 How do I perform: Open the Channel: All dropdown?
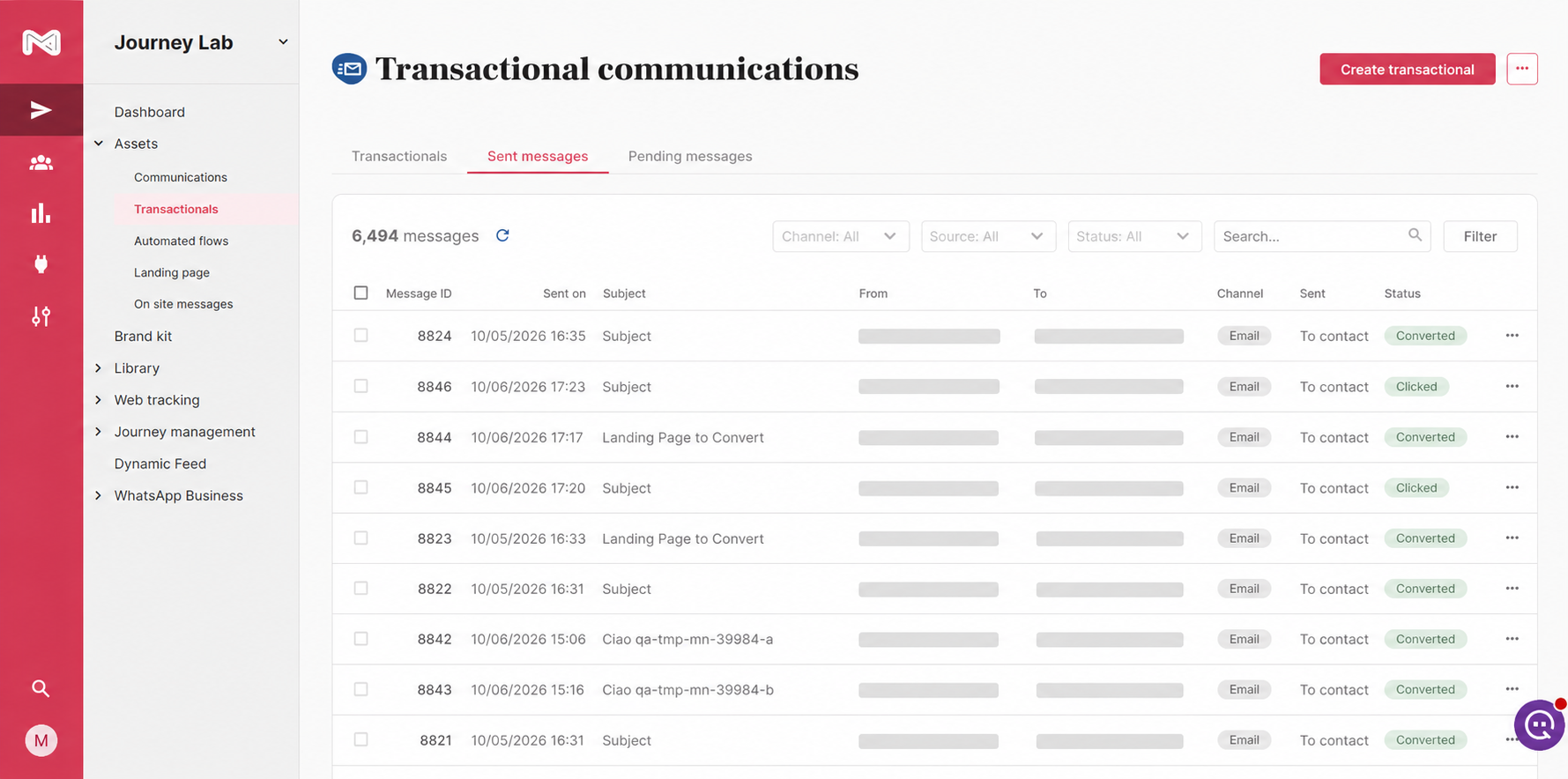click(841, 236)
